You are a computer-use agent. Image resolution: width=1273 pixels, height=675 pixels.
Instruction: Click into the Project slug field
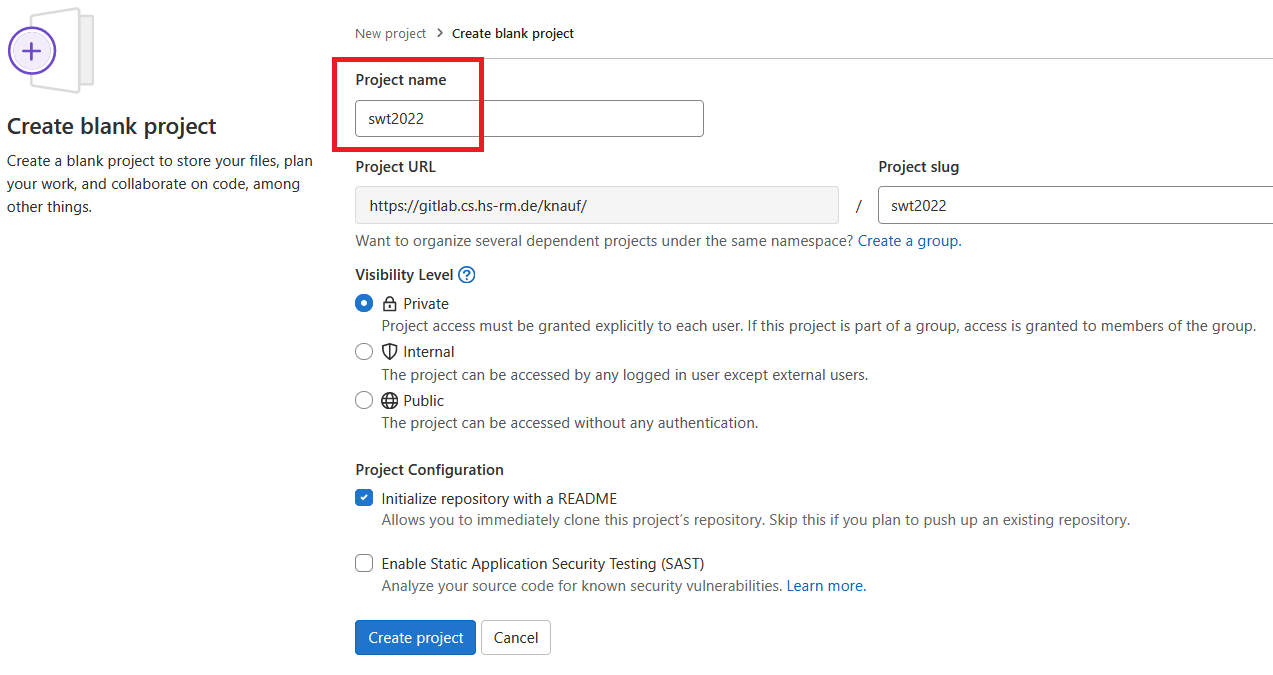click(x=1075, y=205)
